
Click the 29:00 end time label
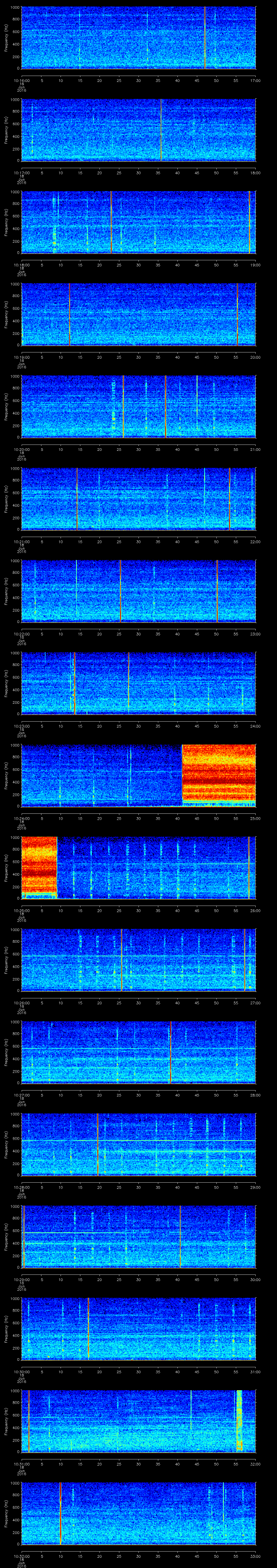coord(255,1187)
